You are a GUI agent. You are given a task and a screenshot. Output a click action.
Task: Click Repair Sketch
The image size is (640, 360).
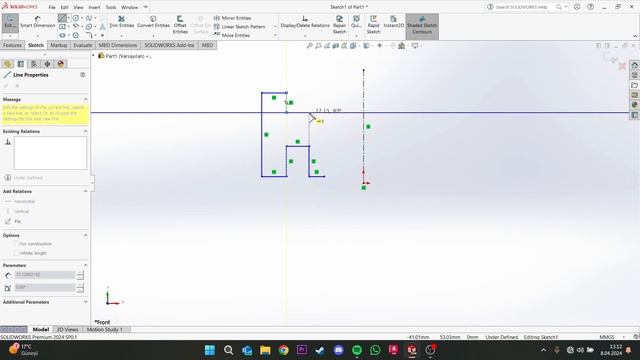point(339,24)
